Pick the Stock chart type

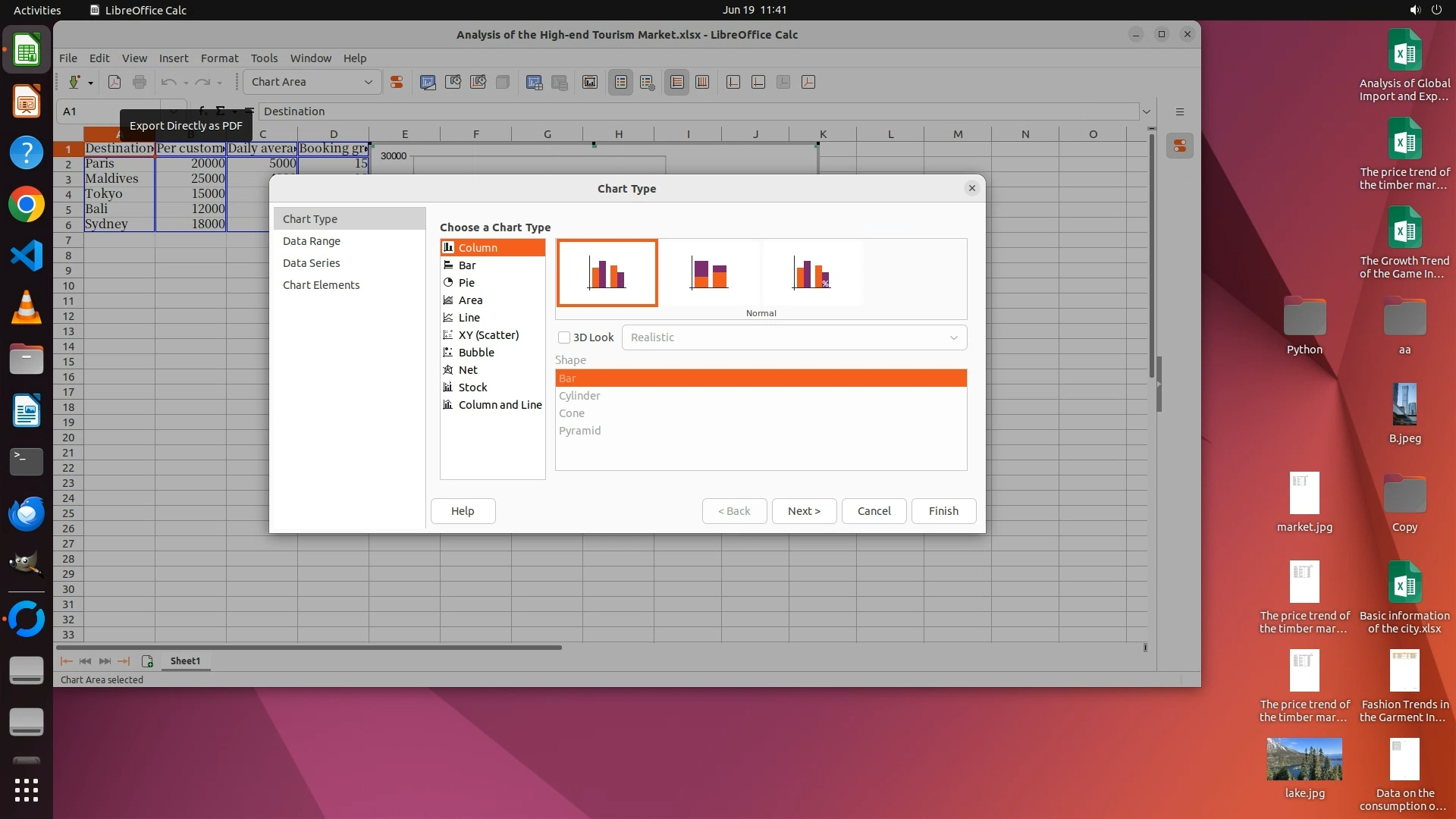(472, 388)
